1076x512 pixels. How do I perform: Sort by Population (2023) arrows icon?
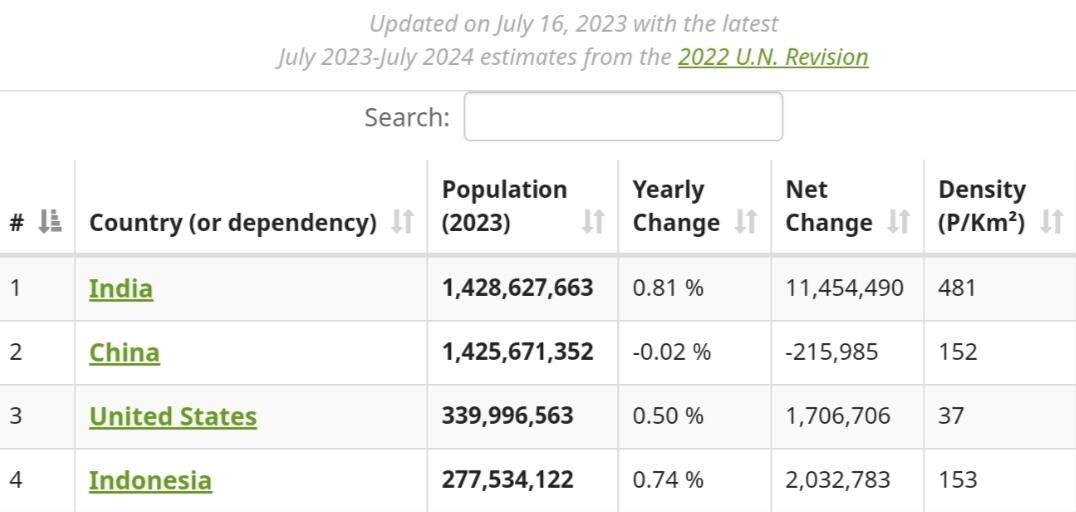coord(593,222)
